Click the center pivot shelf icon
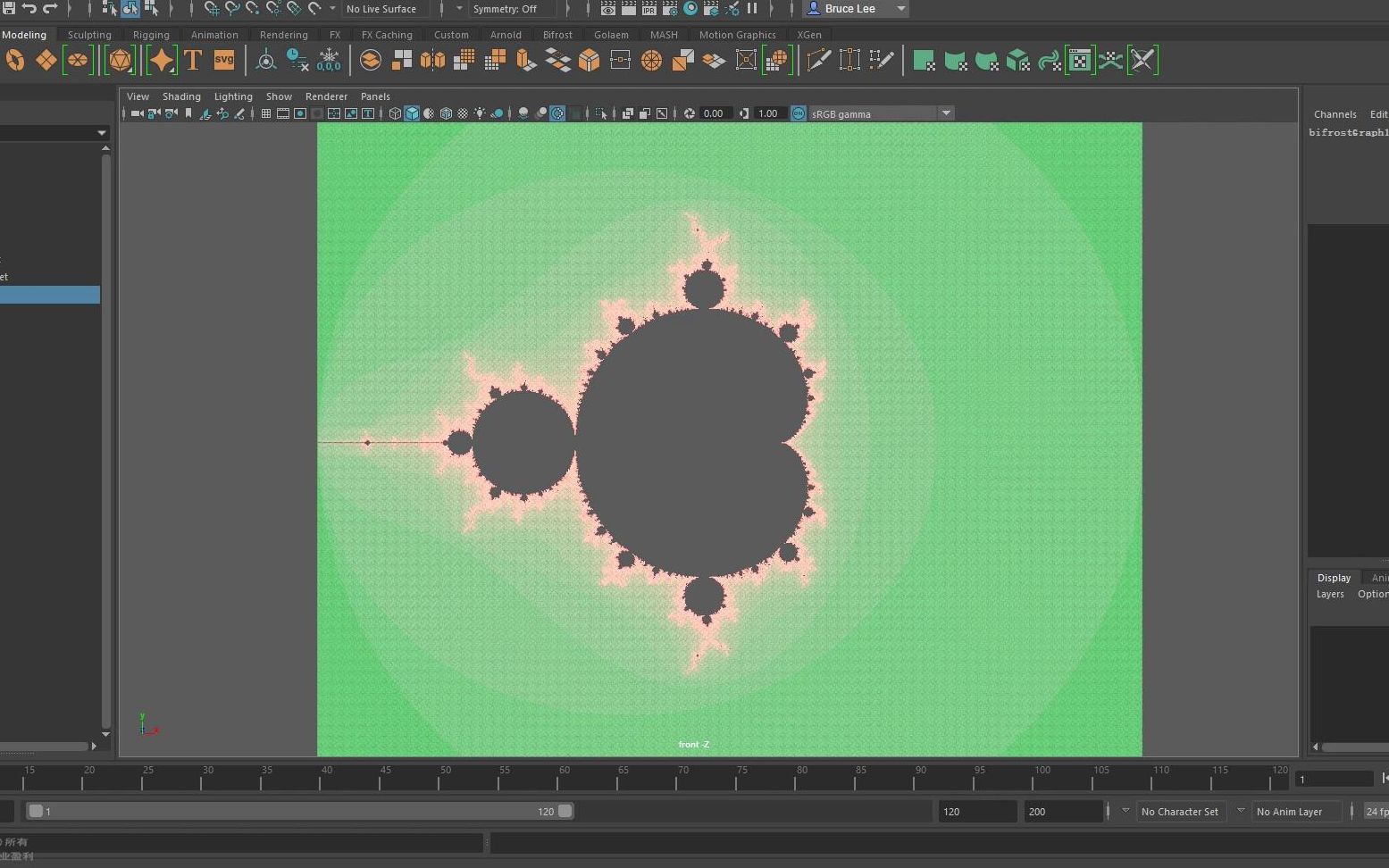Screen dimensions: 1389x868 click(x=265, y=60)
